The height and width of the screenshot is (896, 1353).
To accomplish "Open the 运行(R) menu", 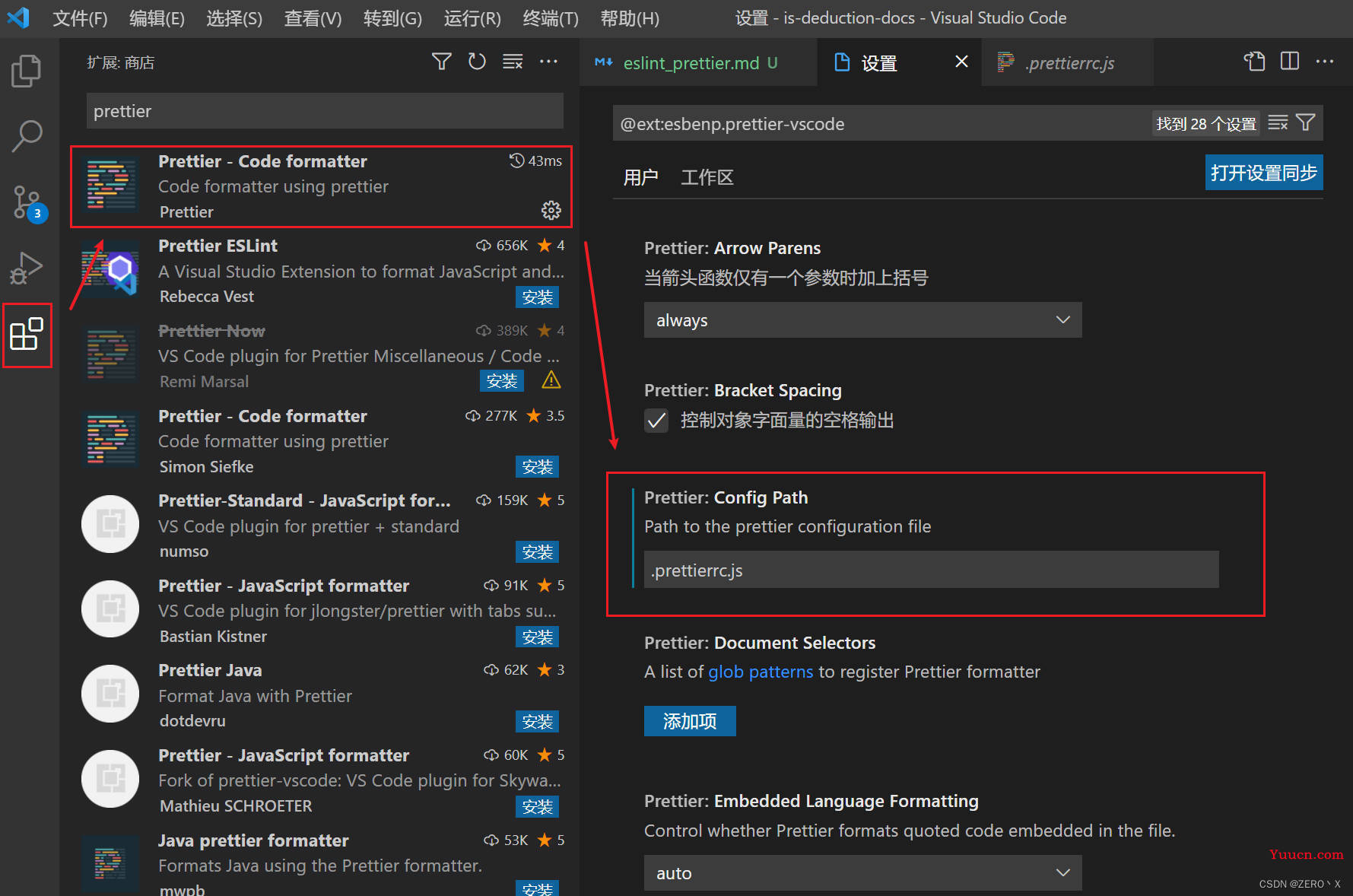I will click(x=472, y=18).
